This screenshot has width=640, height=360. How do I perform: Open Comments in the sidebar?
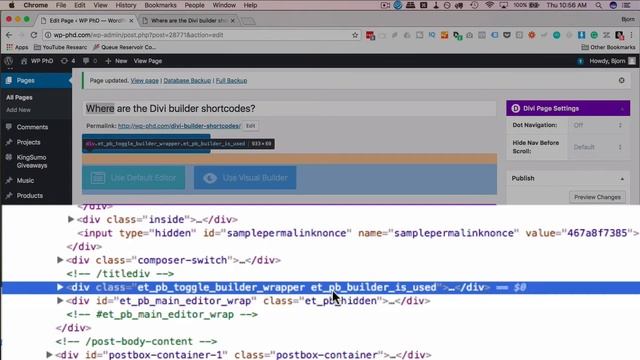pyautogui.click(x=32, y=127)
